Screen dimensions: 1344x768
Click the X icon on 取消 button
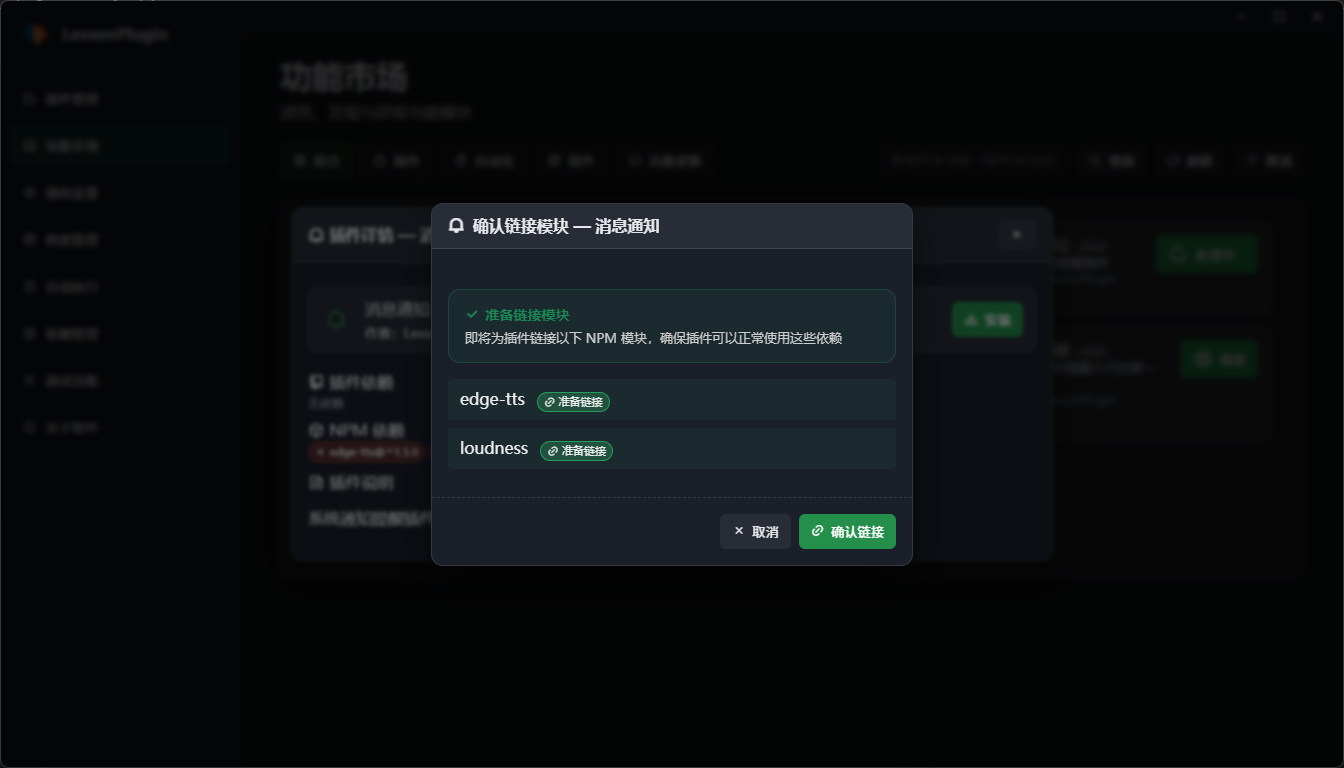coord(739,531)
